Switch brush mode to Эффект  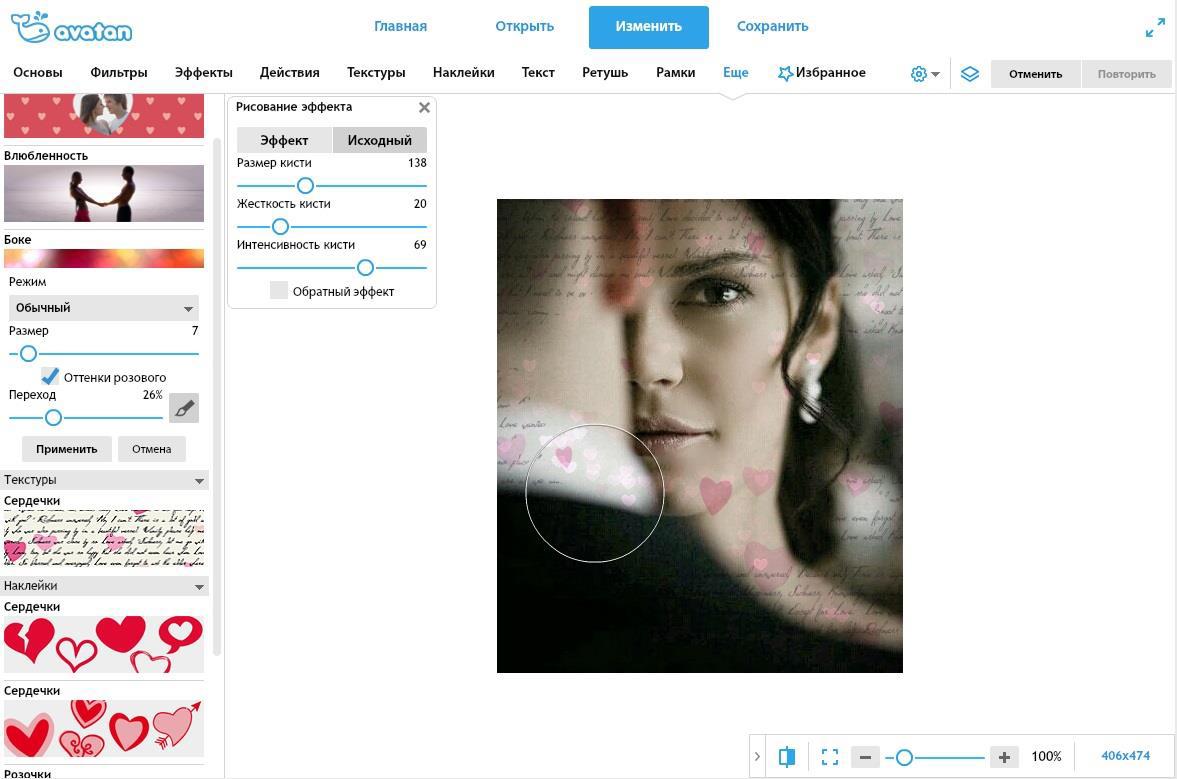pyautogui.click(x=284, y=140)
